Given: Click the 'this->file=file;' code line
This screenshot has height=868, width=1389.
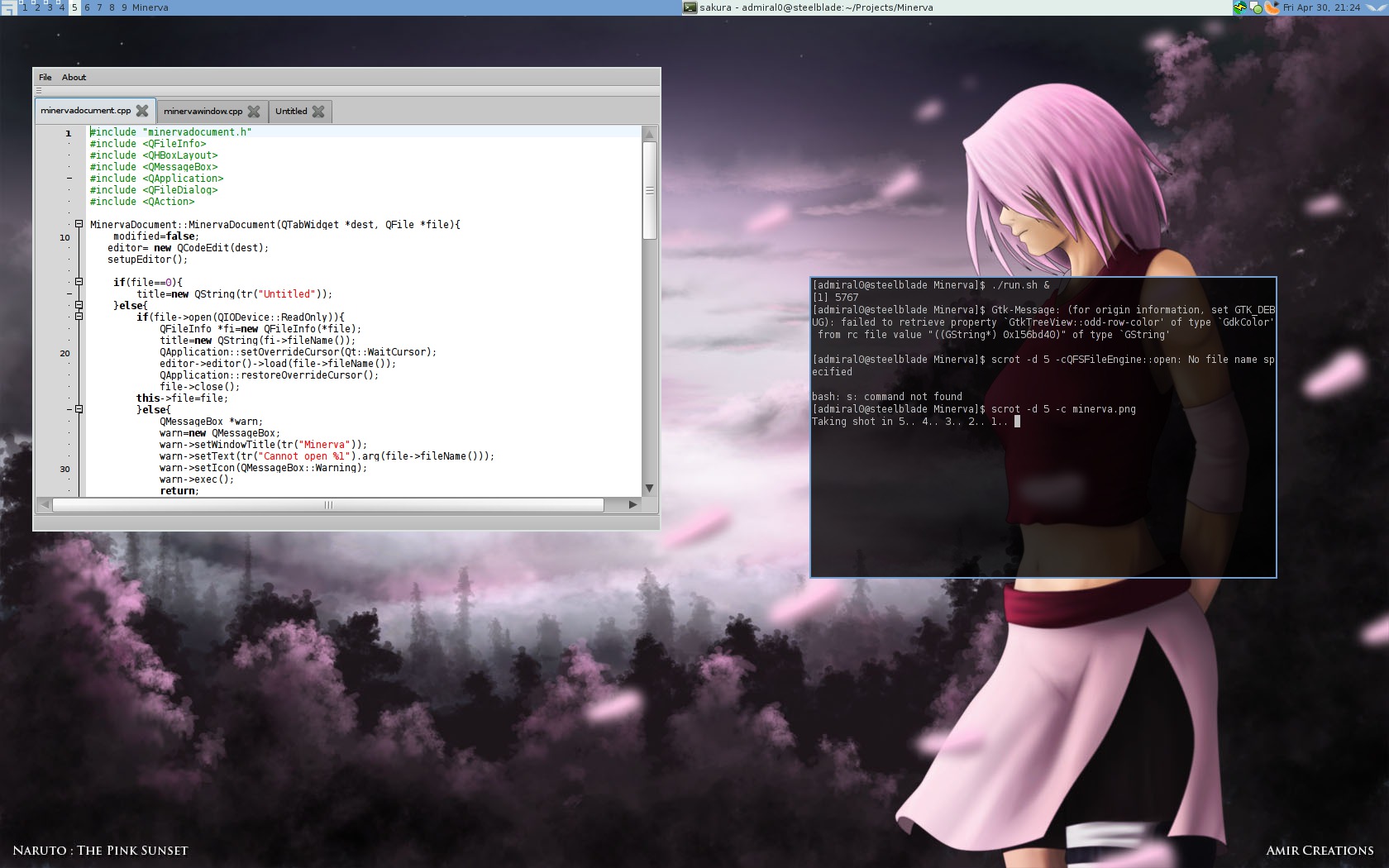Looking at the screenshot, I should click(182, 398).
